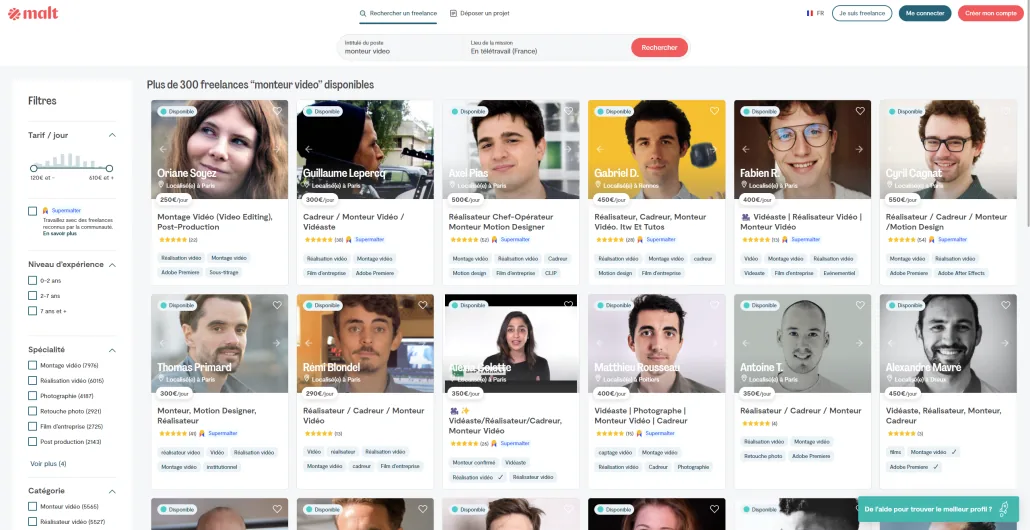
Task: Open Déposer un projet tab
Action: click(x=480, y=13)
